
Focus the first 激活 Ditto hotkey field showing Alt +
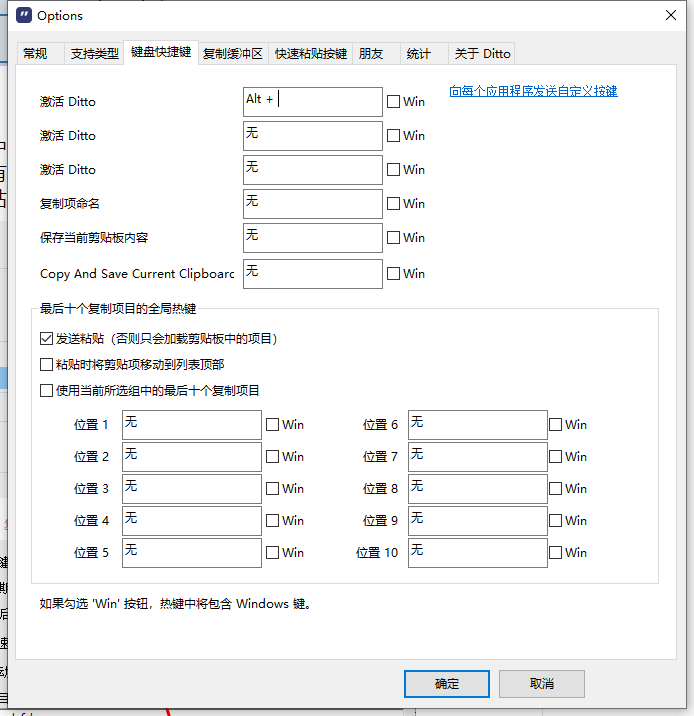313,102
